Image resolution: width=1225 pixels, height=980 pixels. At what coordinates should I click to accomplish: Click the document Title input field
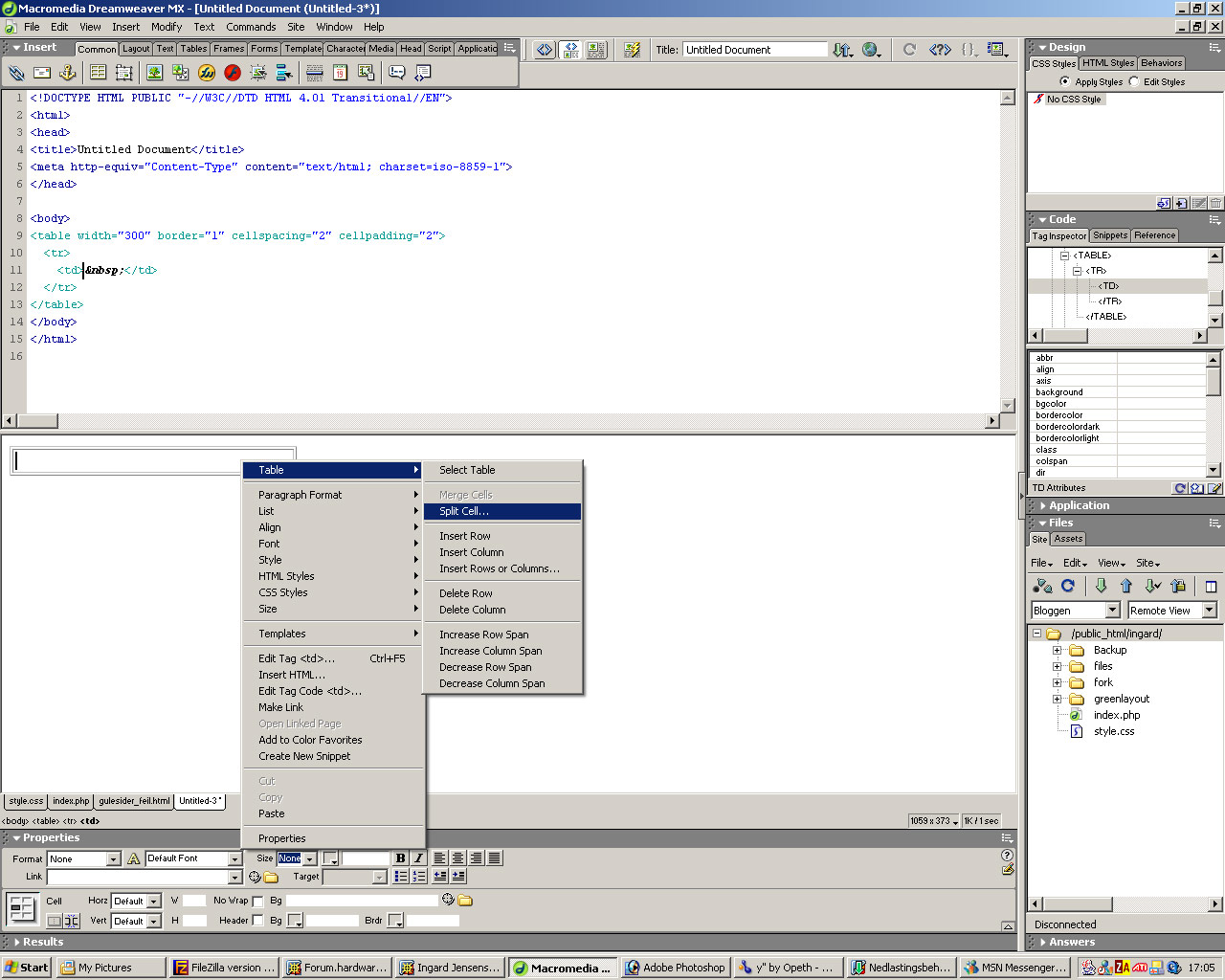[x=755, y=50]
